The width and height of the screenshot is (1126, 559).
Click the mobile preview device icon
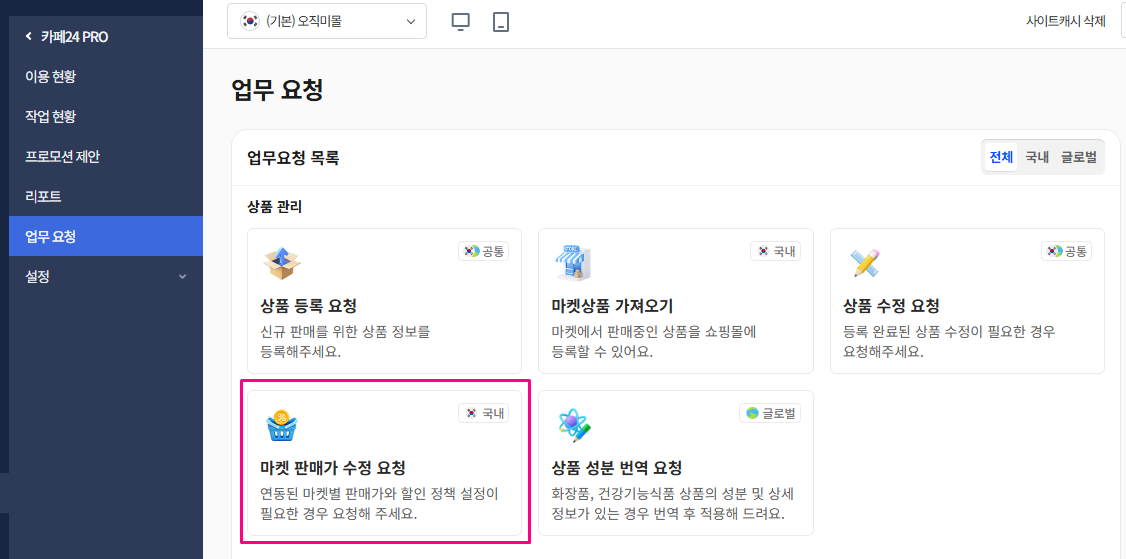501,21
